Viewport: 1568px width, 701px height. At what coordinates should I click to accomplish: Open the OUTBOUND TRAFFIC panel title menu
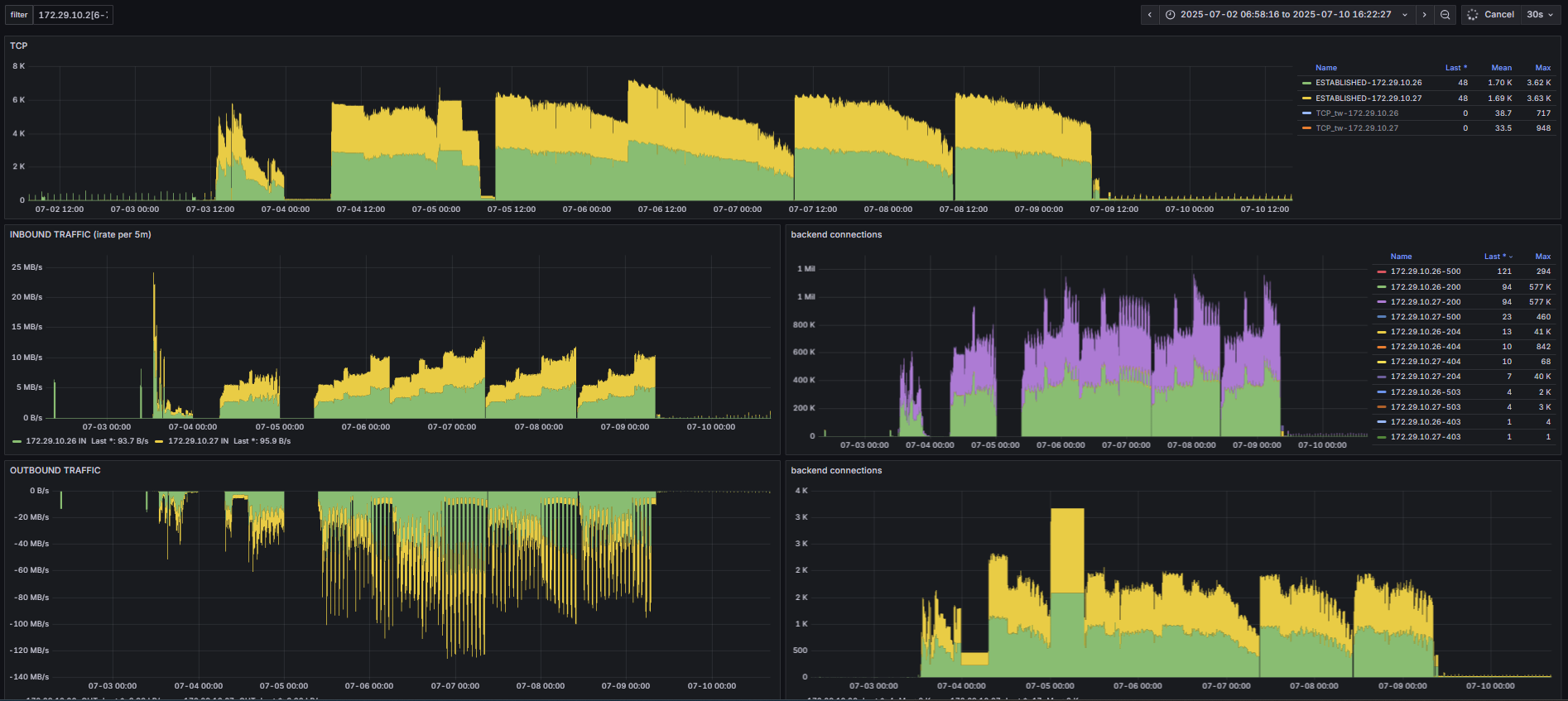tap(55, 470)
